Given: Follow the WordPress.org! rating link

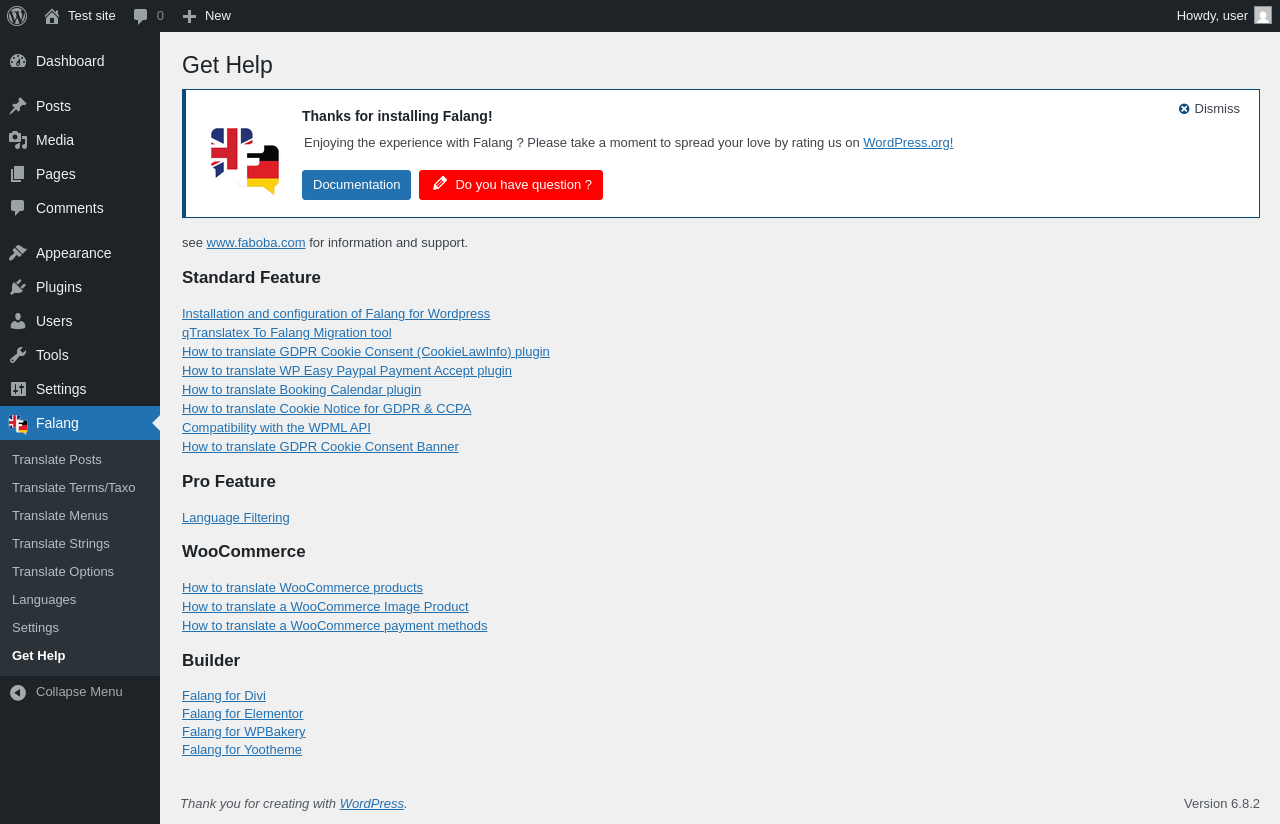Looking at the screenshot, I should coord(908,143).
